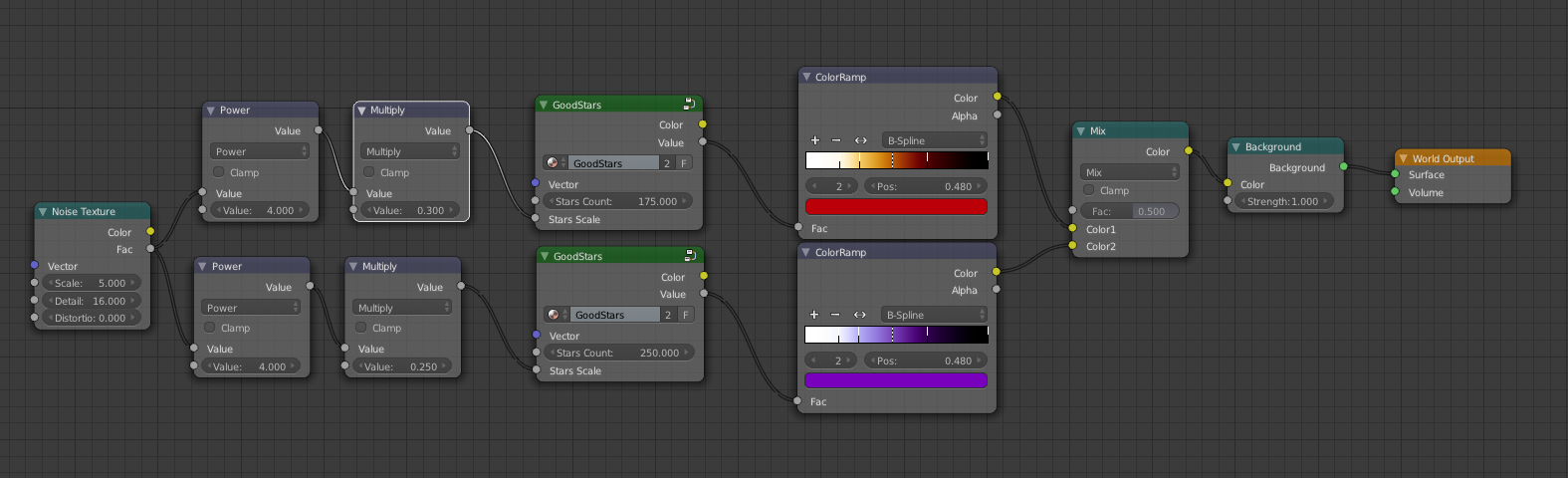Flip the purple ColorRamp gradient
This screenshot has height=478, width=1568.
[x=860, y=315]
